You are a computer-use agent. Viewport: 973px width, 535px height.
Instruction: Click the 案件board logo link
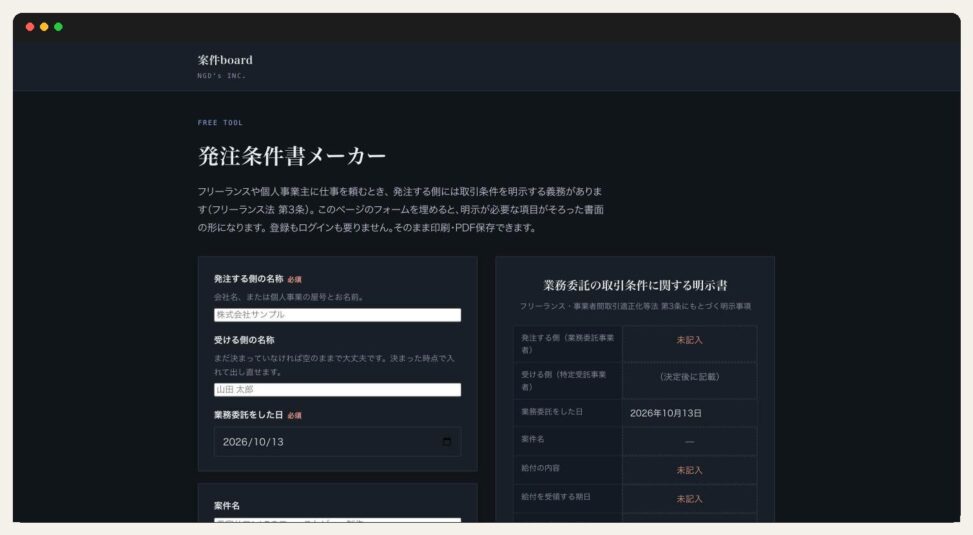[225, 60]
